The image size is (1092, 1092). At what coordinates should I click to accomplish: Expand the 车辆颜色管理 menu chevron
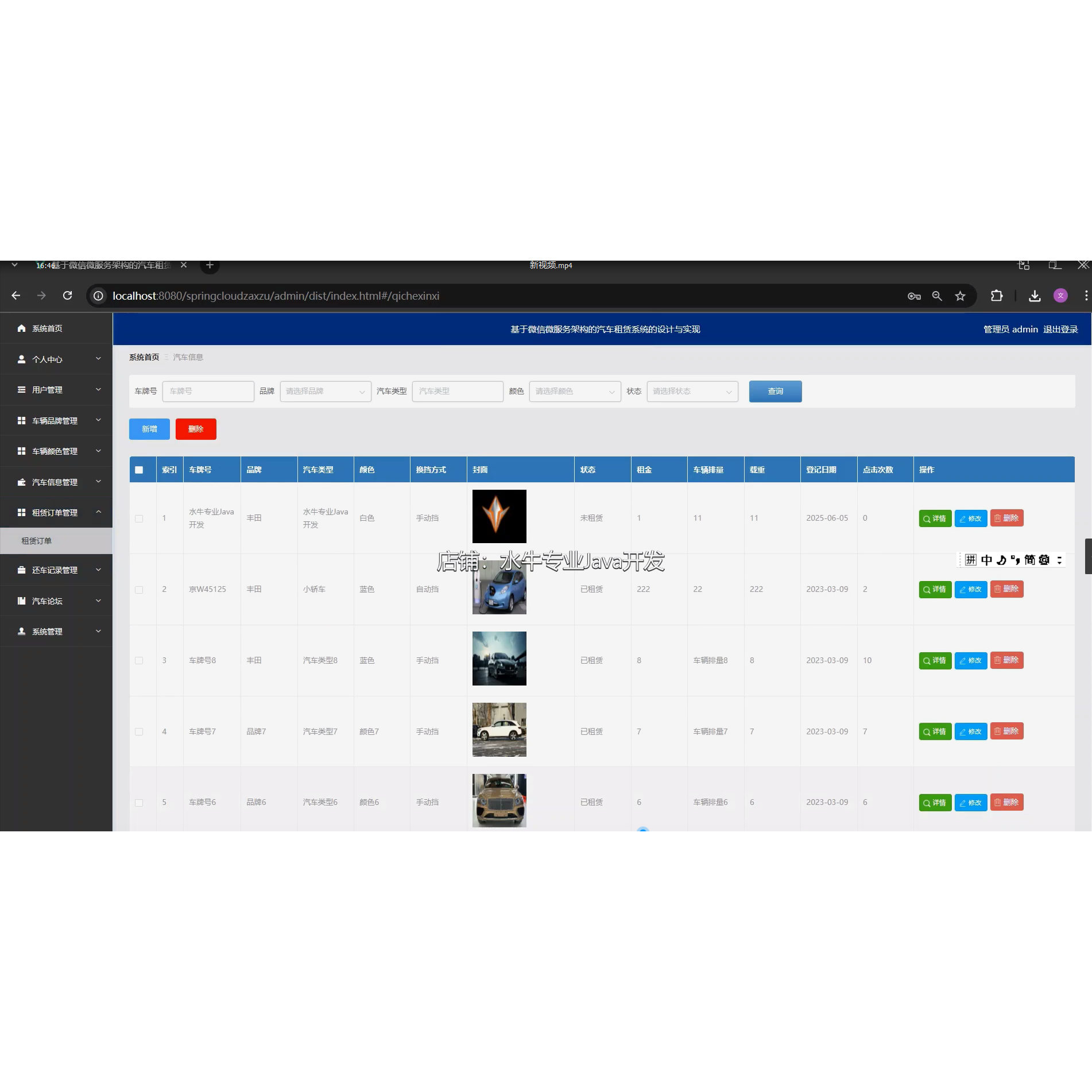click(98, 451)
